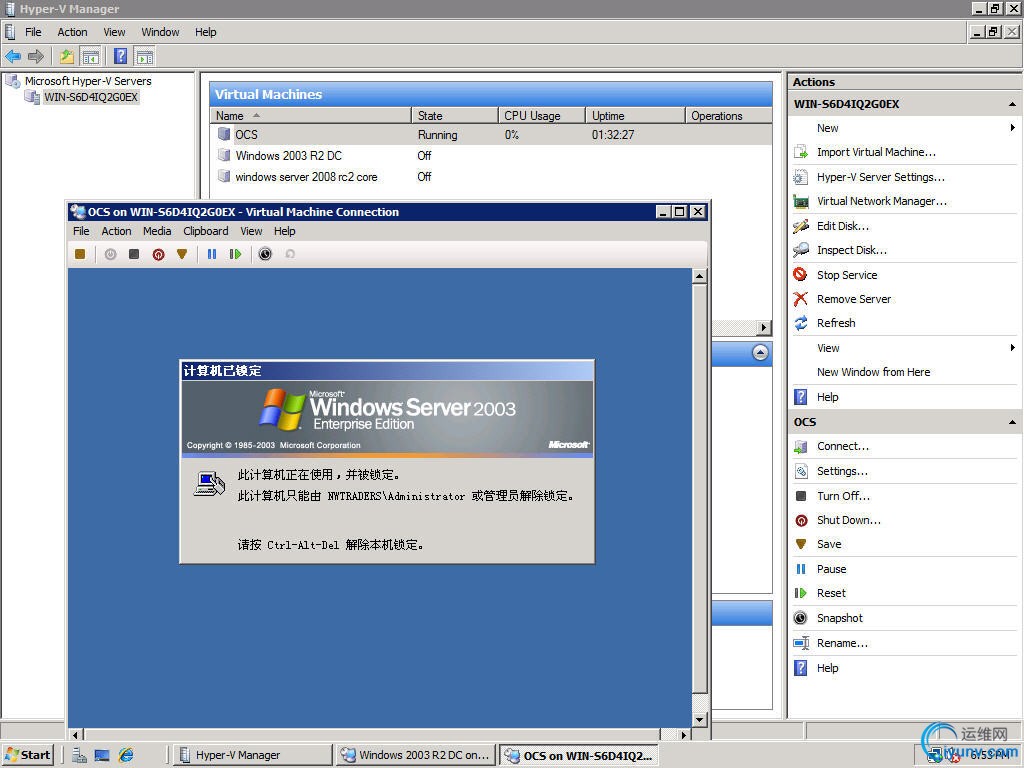1024x768 pixels.
Task: Collapse the WIN-S6D4IQ2G0EX actions section
Action: [x=1012, y=104]
